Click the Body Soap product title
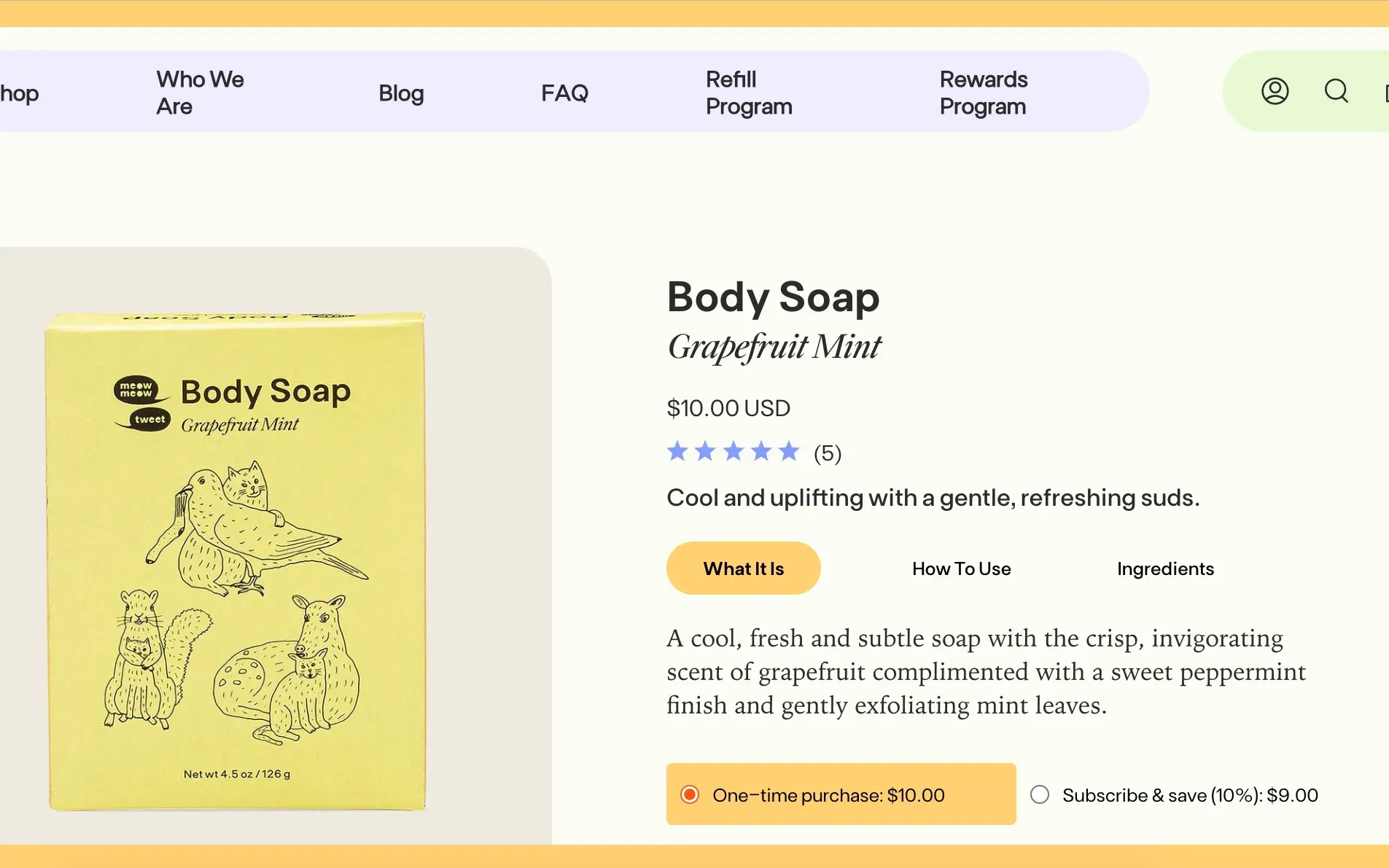This screenshot has height=868, width=1389. [x=773, y=297]
